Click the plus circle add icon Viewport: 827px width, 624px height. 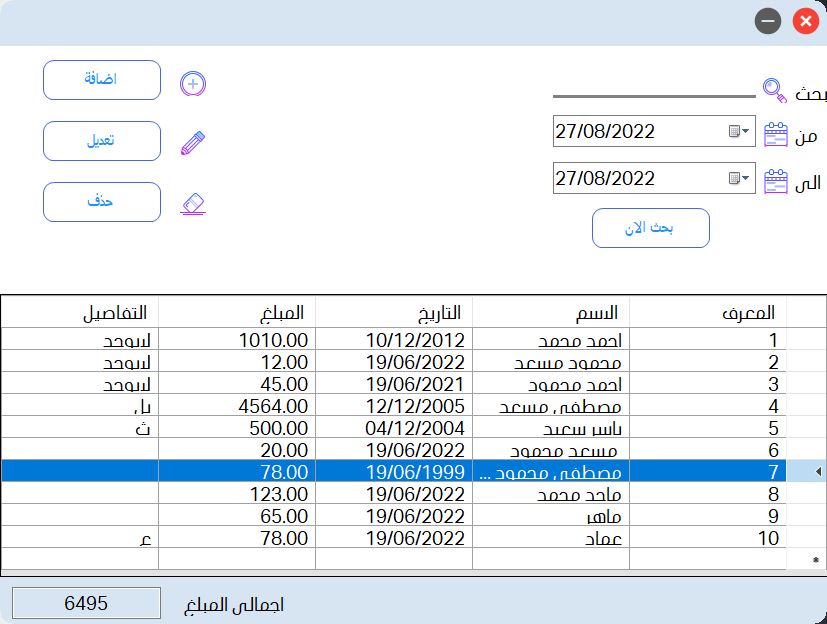tap(193, 84)
